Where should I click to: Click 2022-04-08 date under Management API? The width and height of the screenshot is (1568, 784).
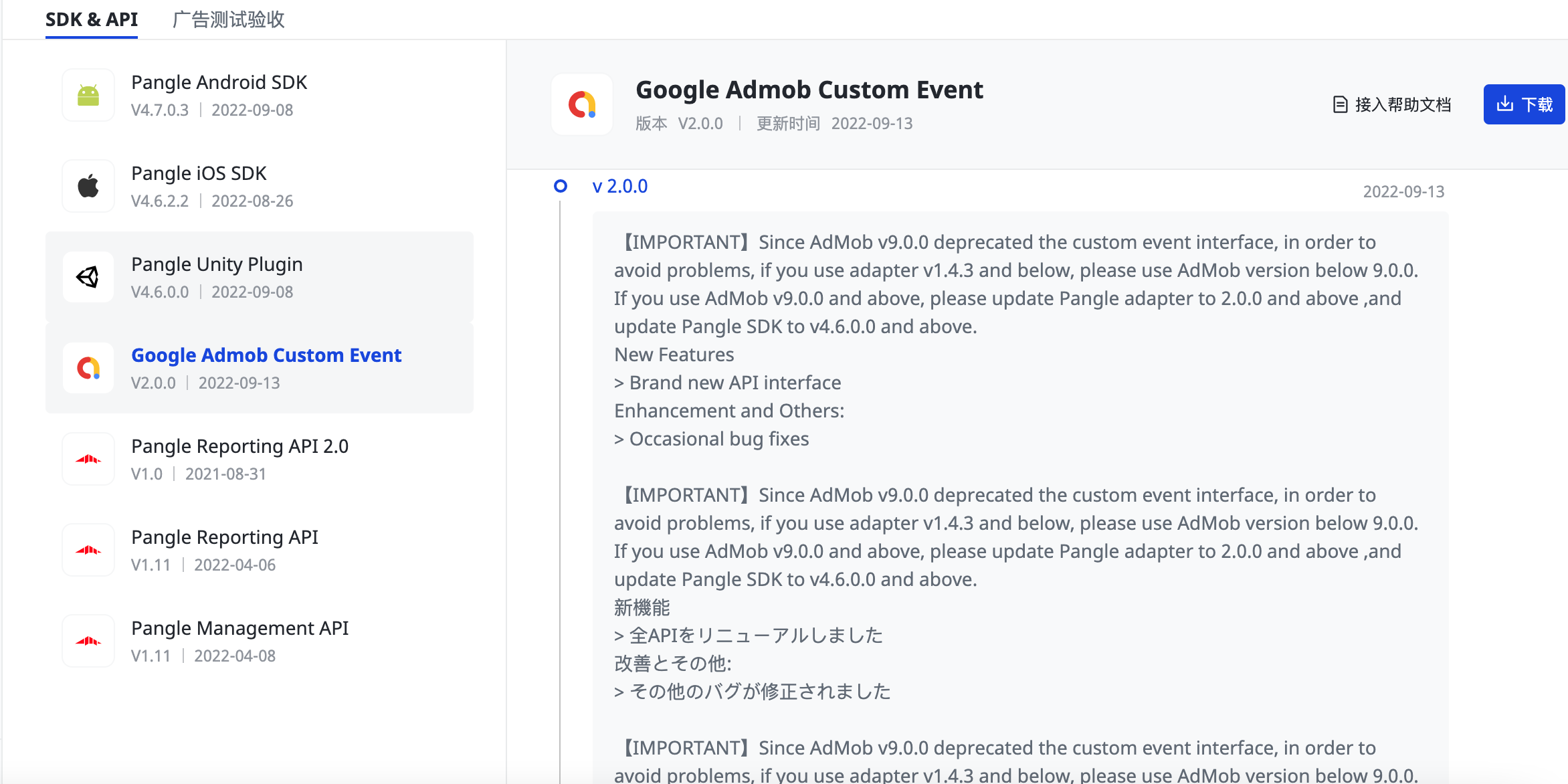[235, 656]
